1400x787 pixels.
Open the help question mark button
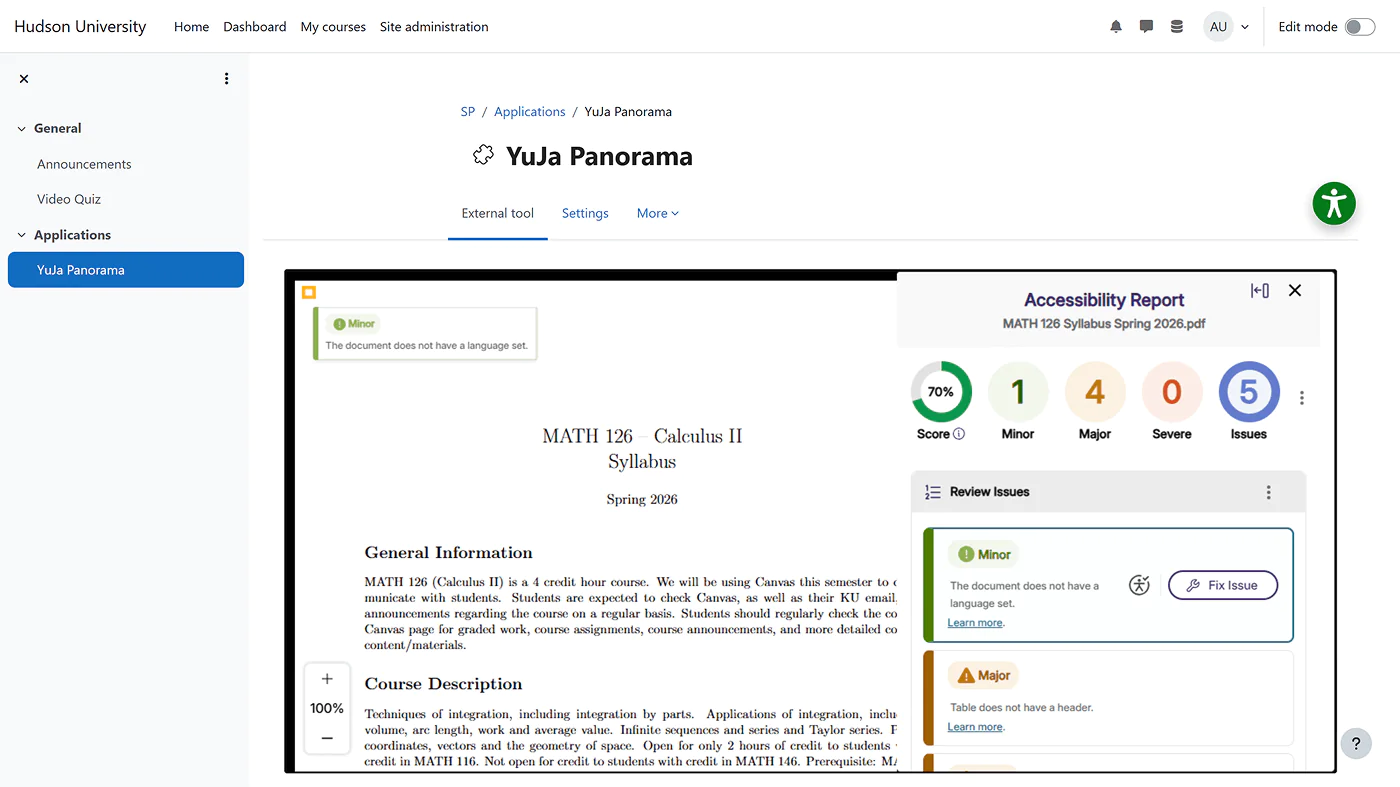[x=1356, y=743]
